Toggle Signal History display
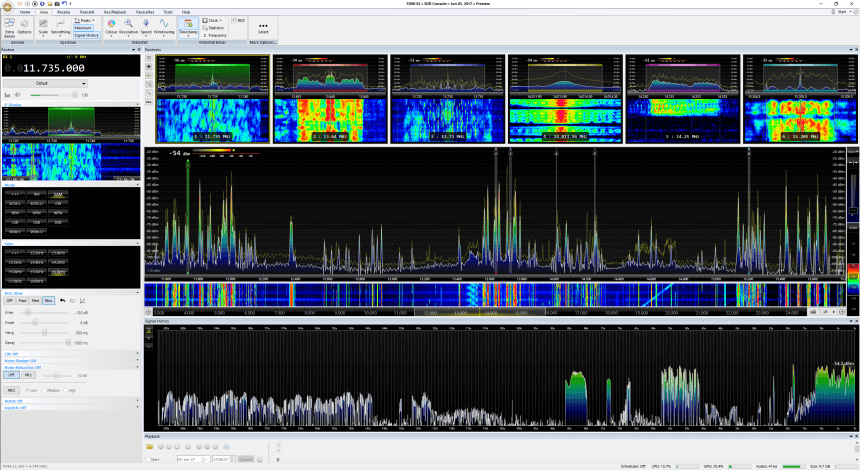Viewport: 860px width, 470px height. tap(87, 35)
